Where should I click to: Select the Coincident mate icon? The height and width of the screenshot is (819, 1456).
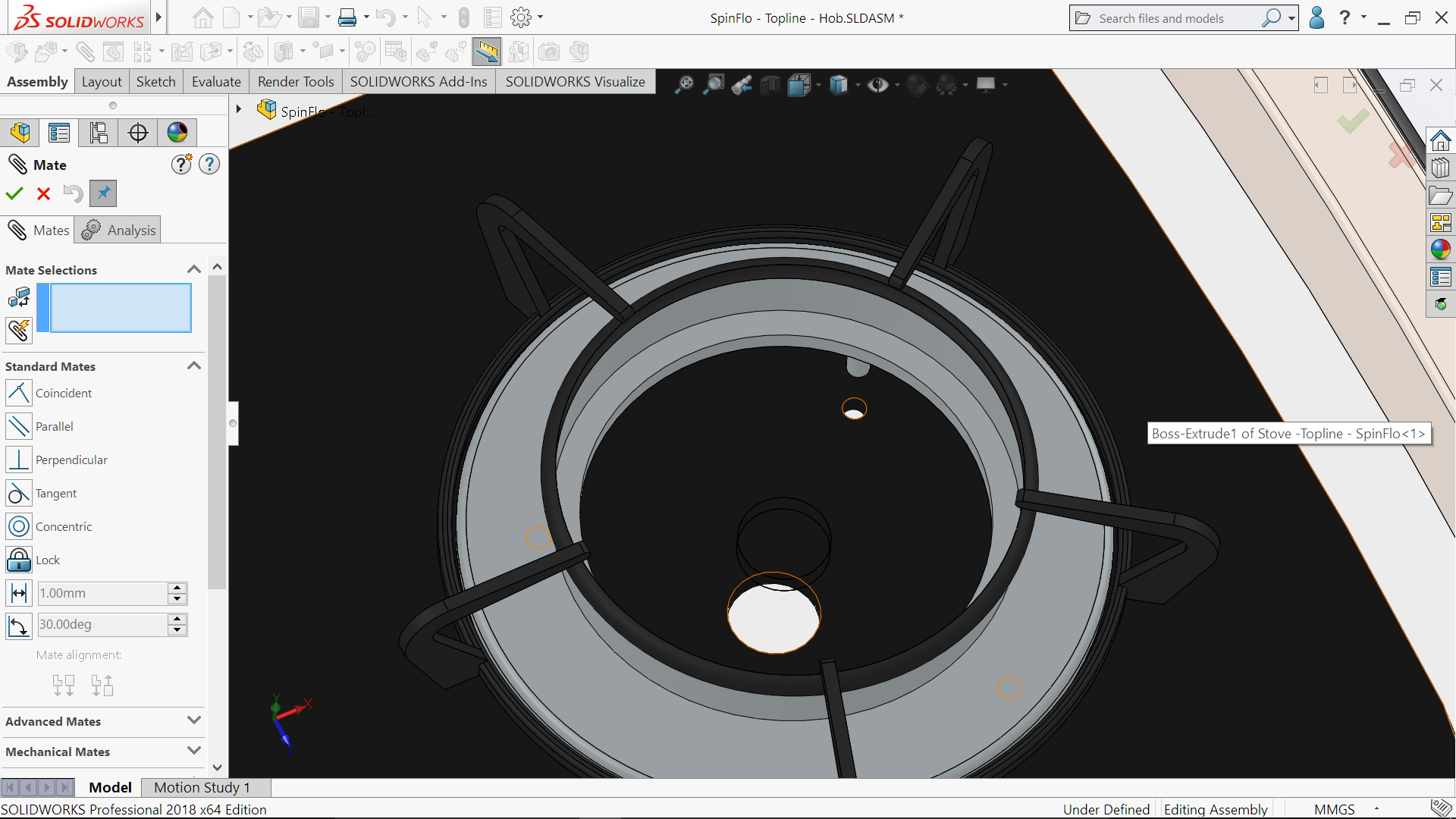tap(19, 393)
